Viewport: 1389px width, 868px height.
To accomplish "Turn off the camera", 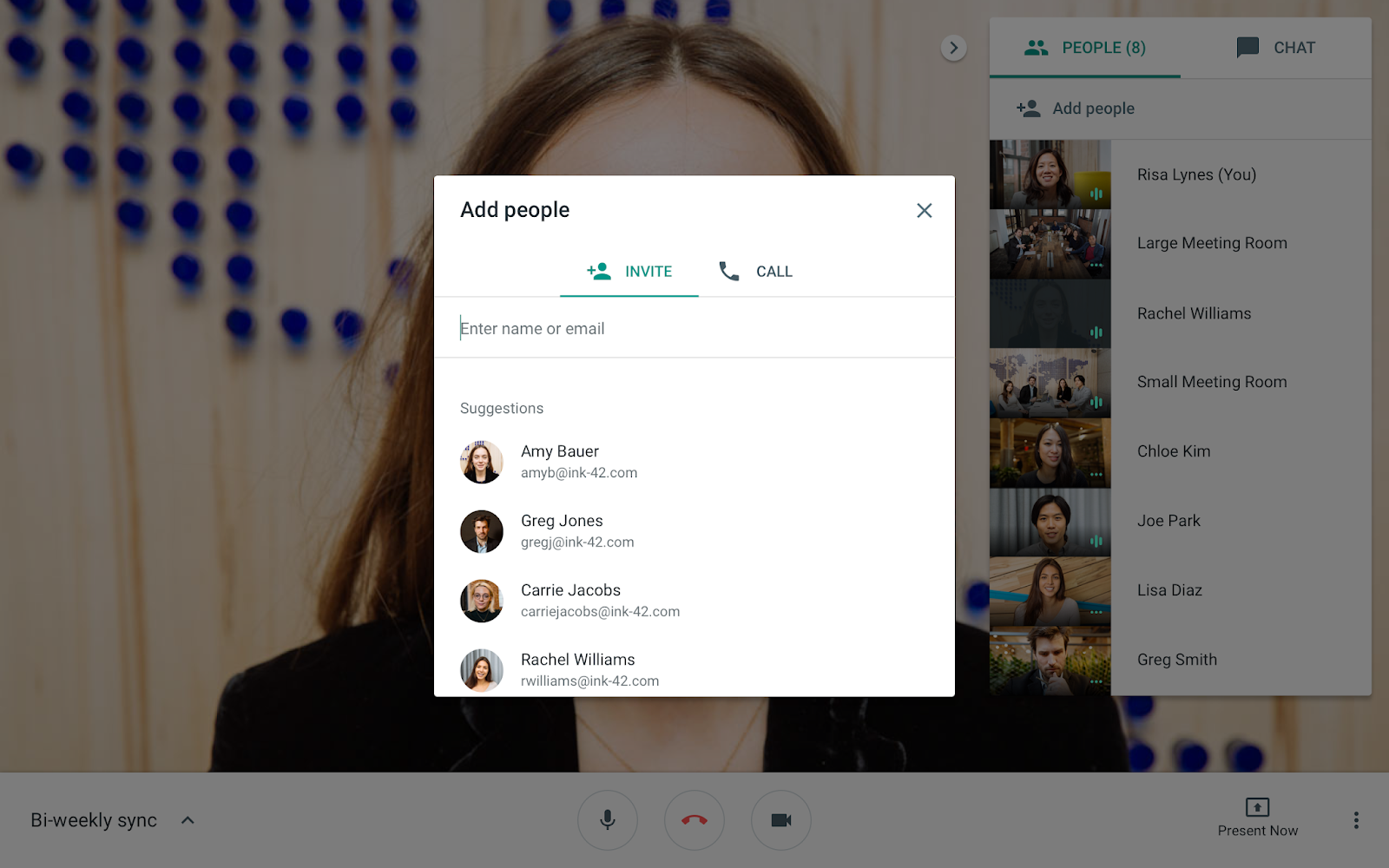I will (780, 819).
